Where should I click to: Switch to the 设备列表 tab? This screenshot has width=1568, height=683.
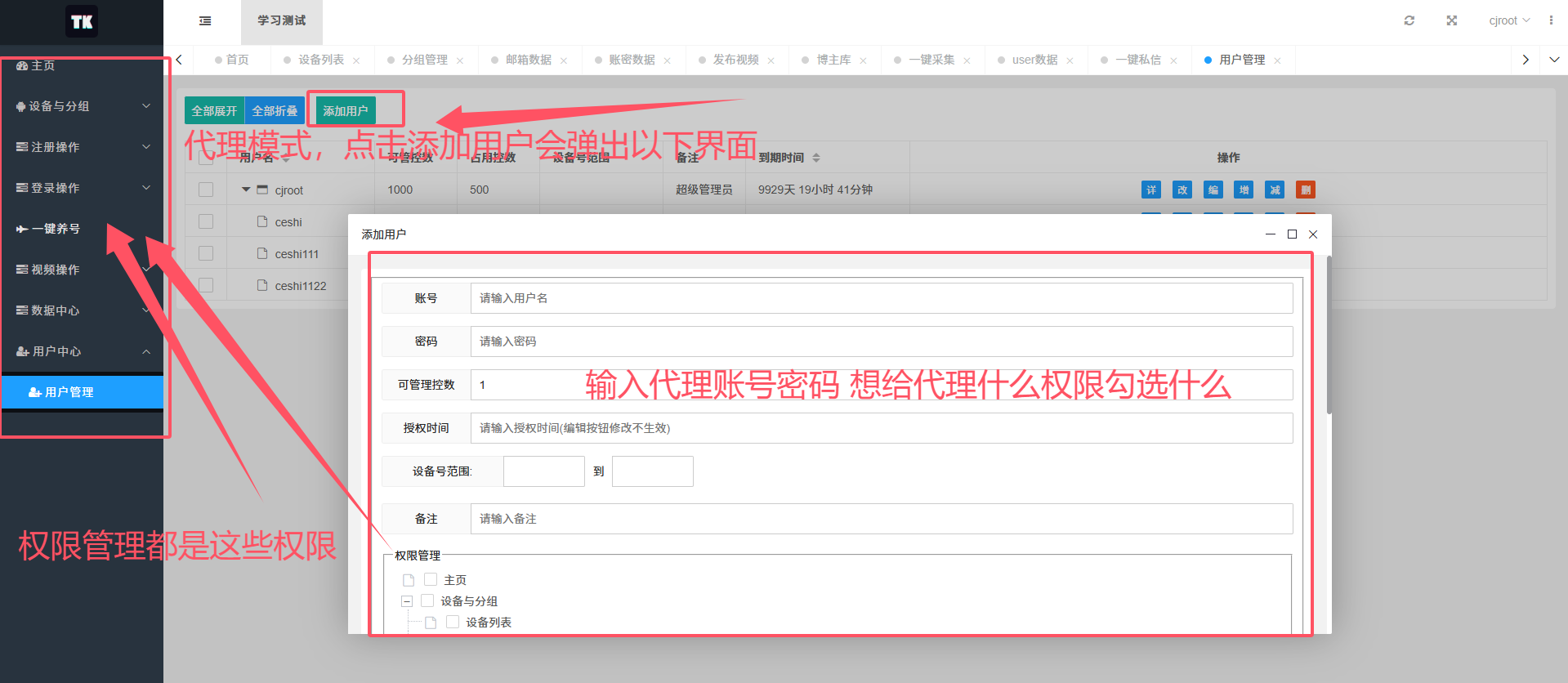click(x=321, y=60)
